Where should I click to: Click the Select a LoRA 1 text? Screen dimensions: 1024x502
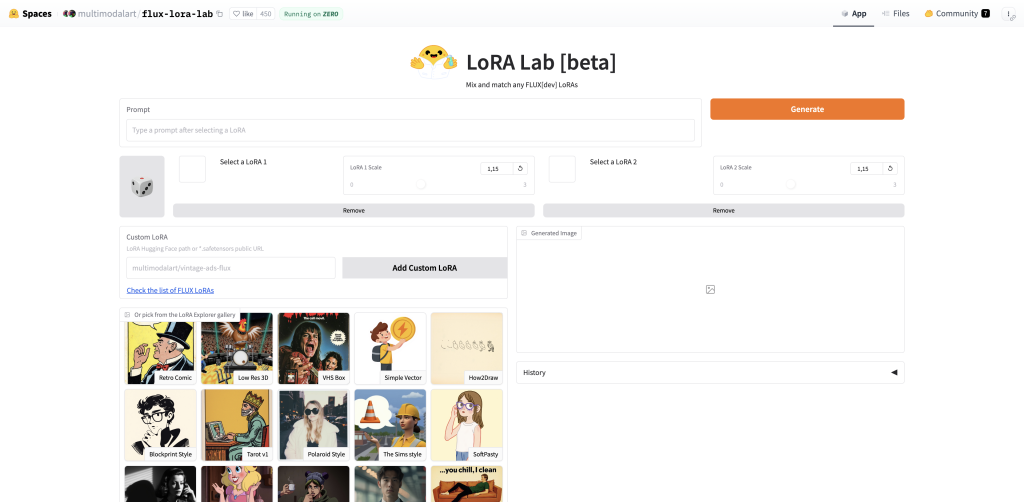[x=244, y=162]
